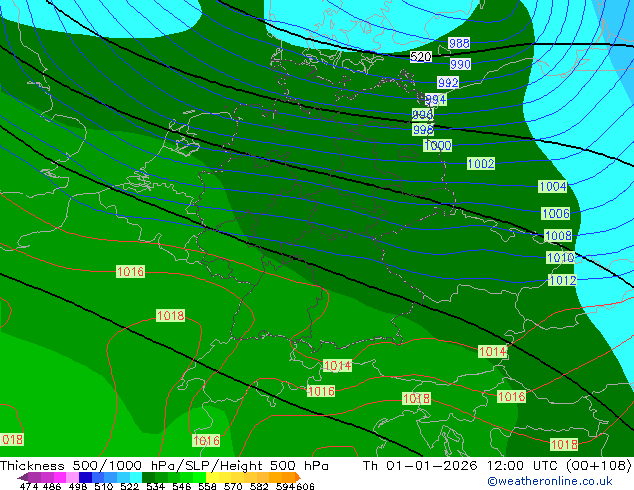634x490 pixels.
Task: Click the forecast hour '(00+108)' text
Action: 598,466
